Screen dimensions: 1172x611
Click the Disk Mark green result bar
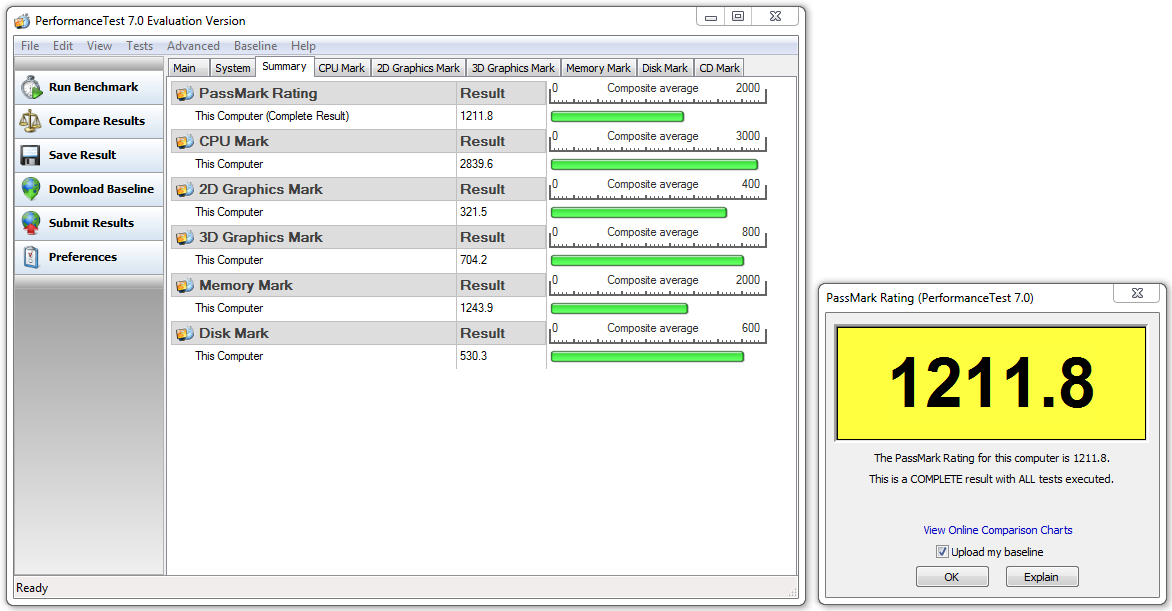[x=647, y=357]
